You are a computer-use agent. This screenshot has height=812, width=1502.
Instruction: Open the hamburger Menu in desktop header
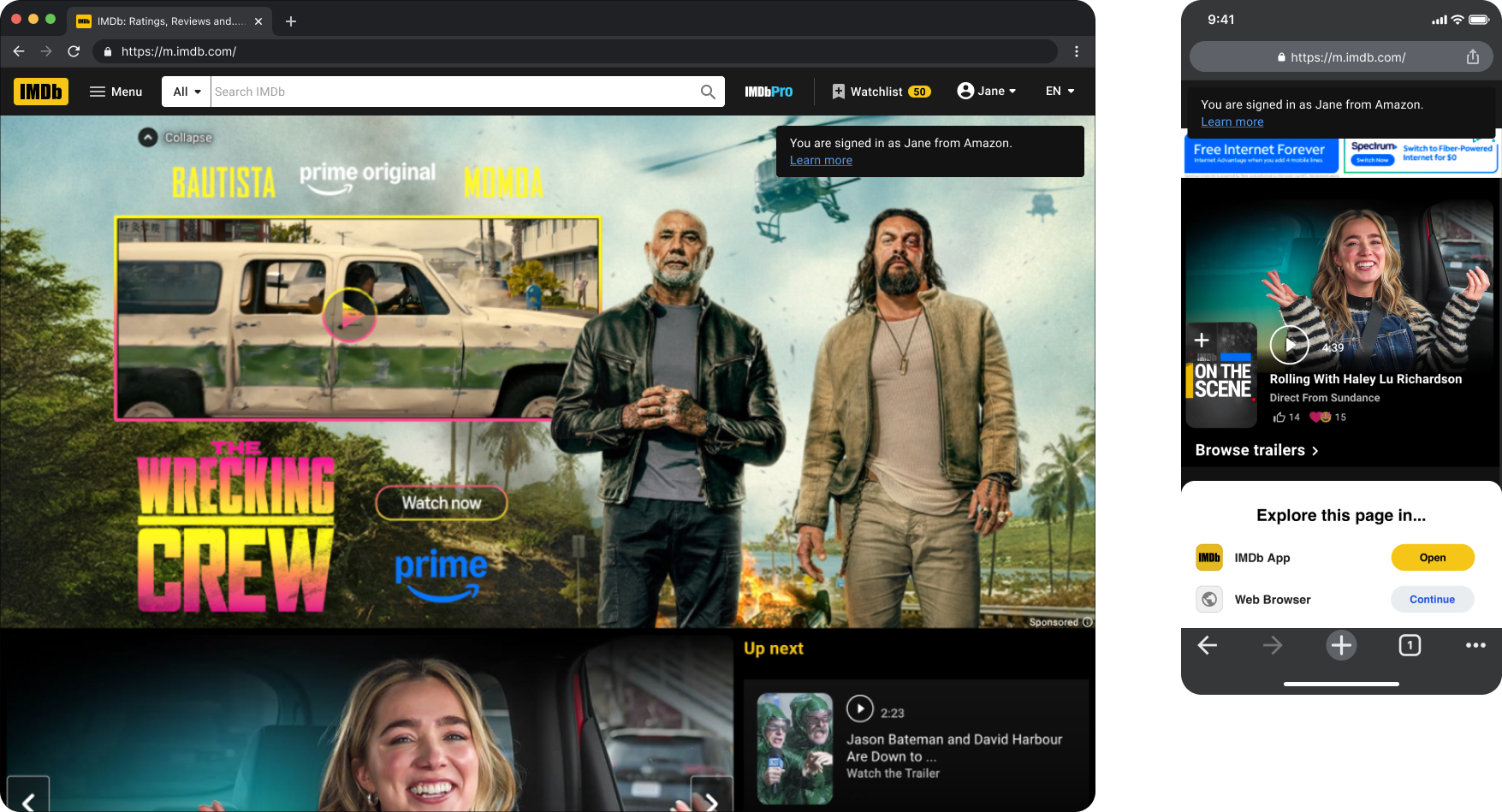point(116,92)
